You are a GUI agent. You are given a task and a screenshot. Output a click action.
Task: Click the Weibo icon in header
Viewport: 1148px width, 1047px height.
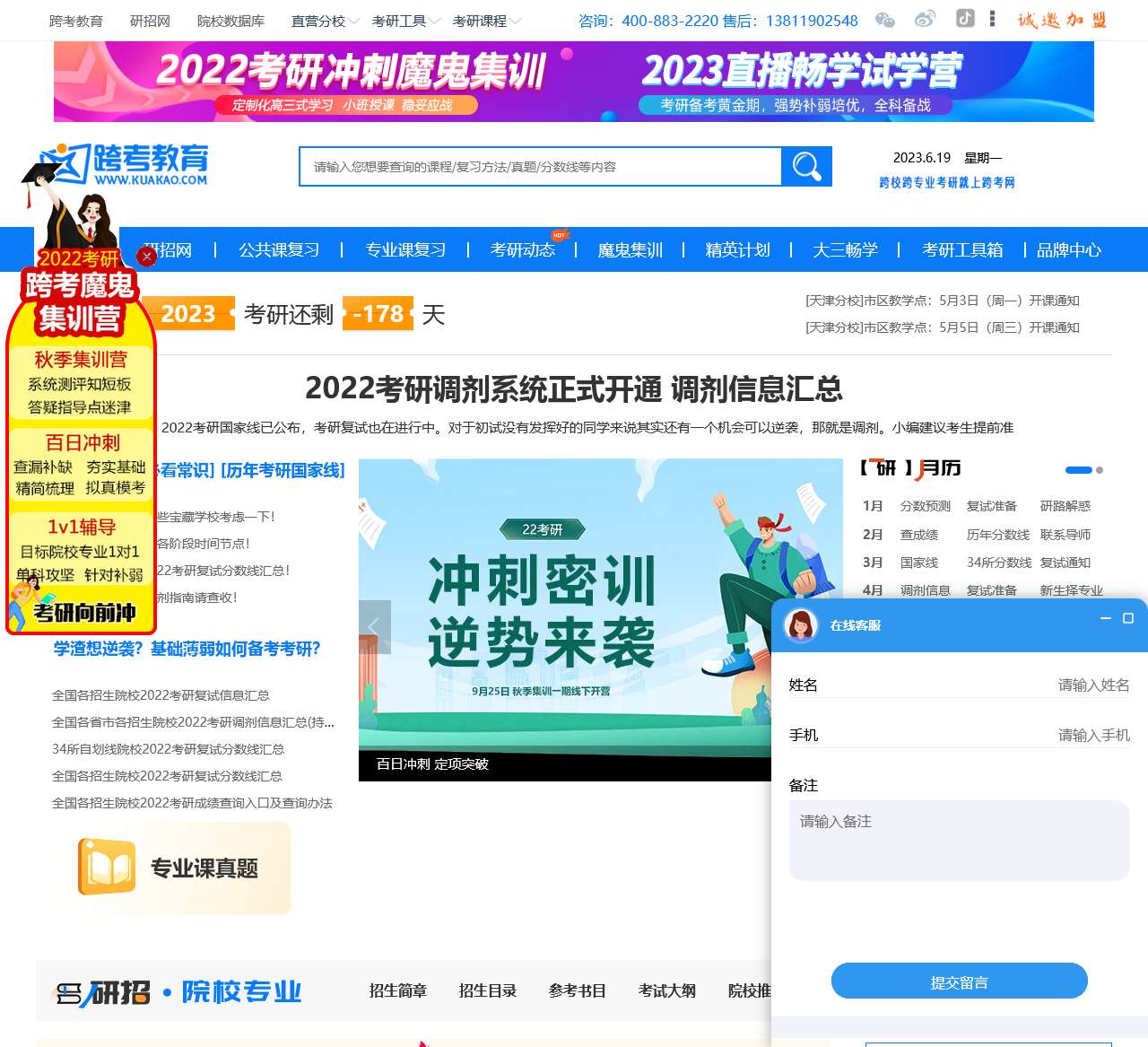coord(925,20)
